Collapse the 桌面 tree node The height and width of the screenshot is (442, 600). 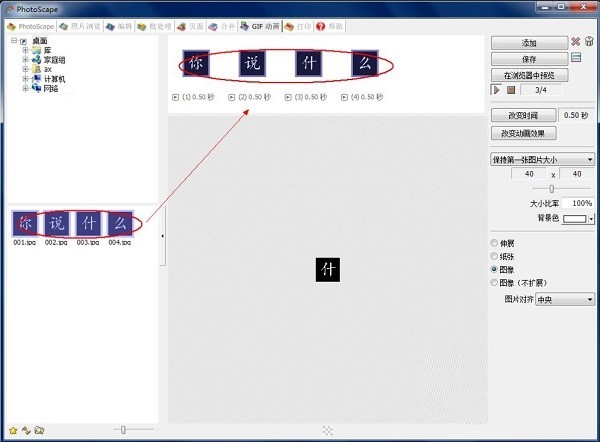[14, 40]
